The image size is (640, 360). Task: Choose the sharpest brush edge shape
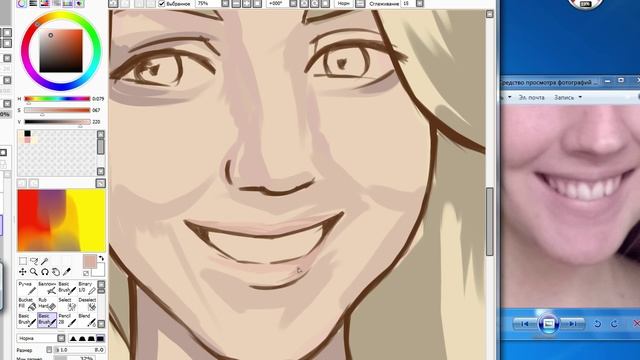click(x=73, y=338)
